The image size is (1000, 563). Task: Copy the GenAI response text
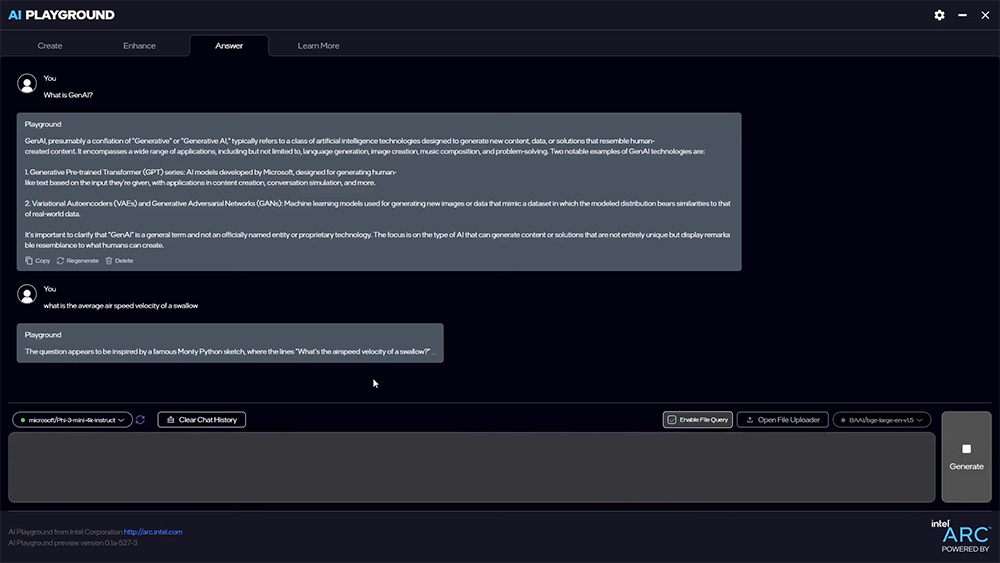(38, 261)
